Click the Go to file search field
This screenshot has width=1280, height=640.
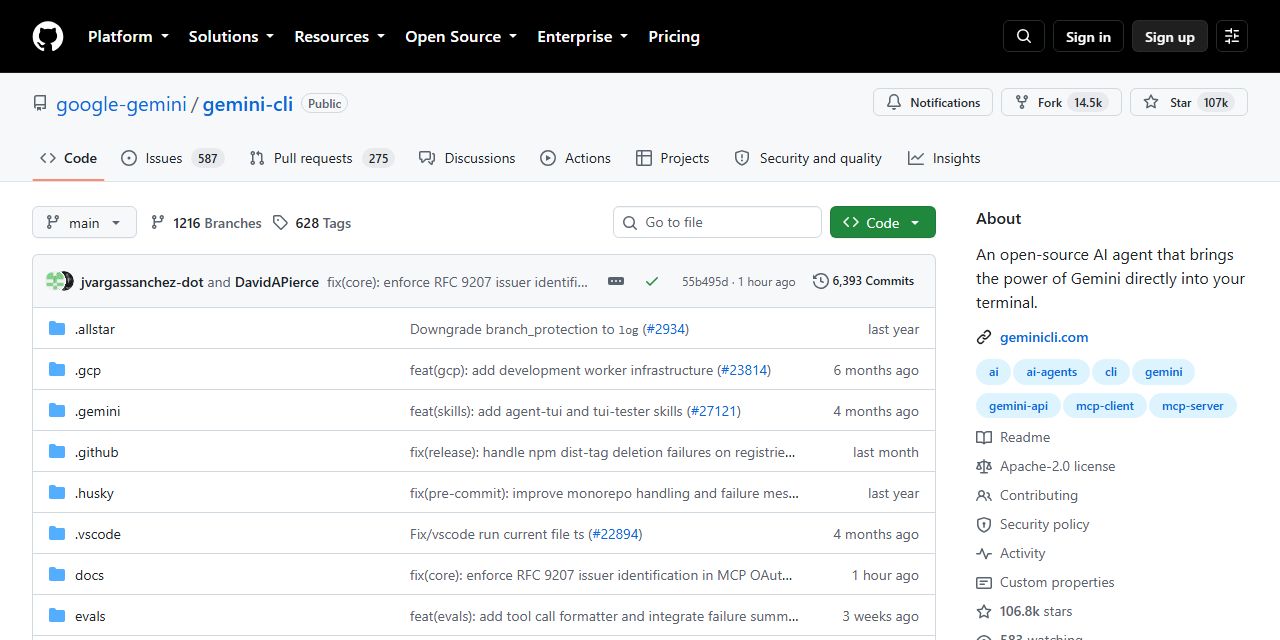717,222
